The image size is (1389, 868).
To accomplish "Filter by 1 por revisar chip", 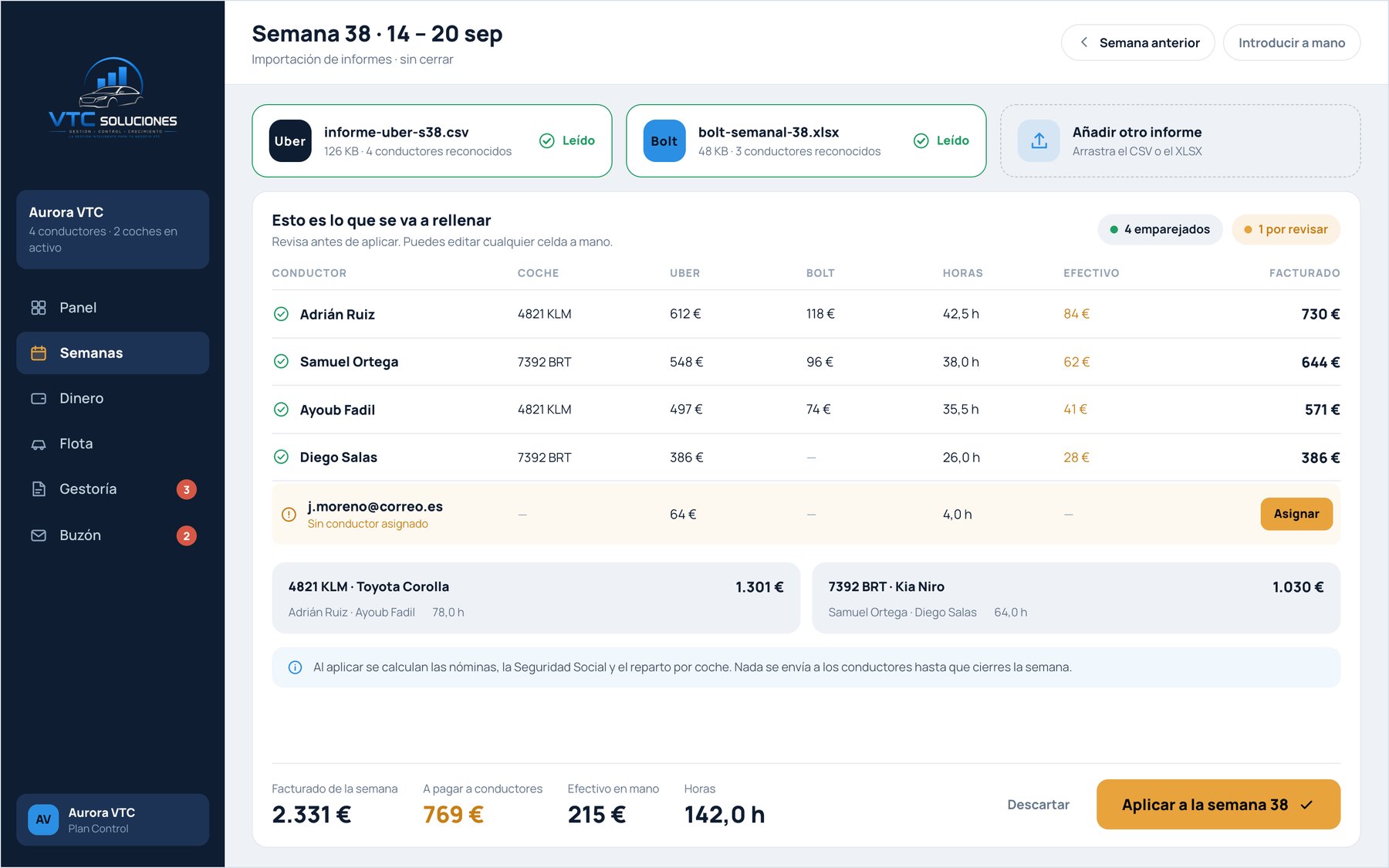I will pyautogui.click(x=1286, y=229).
